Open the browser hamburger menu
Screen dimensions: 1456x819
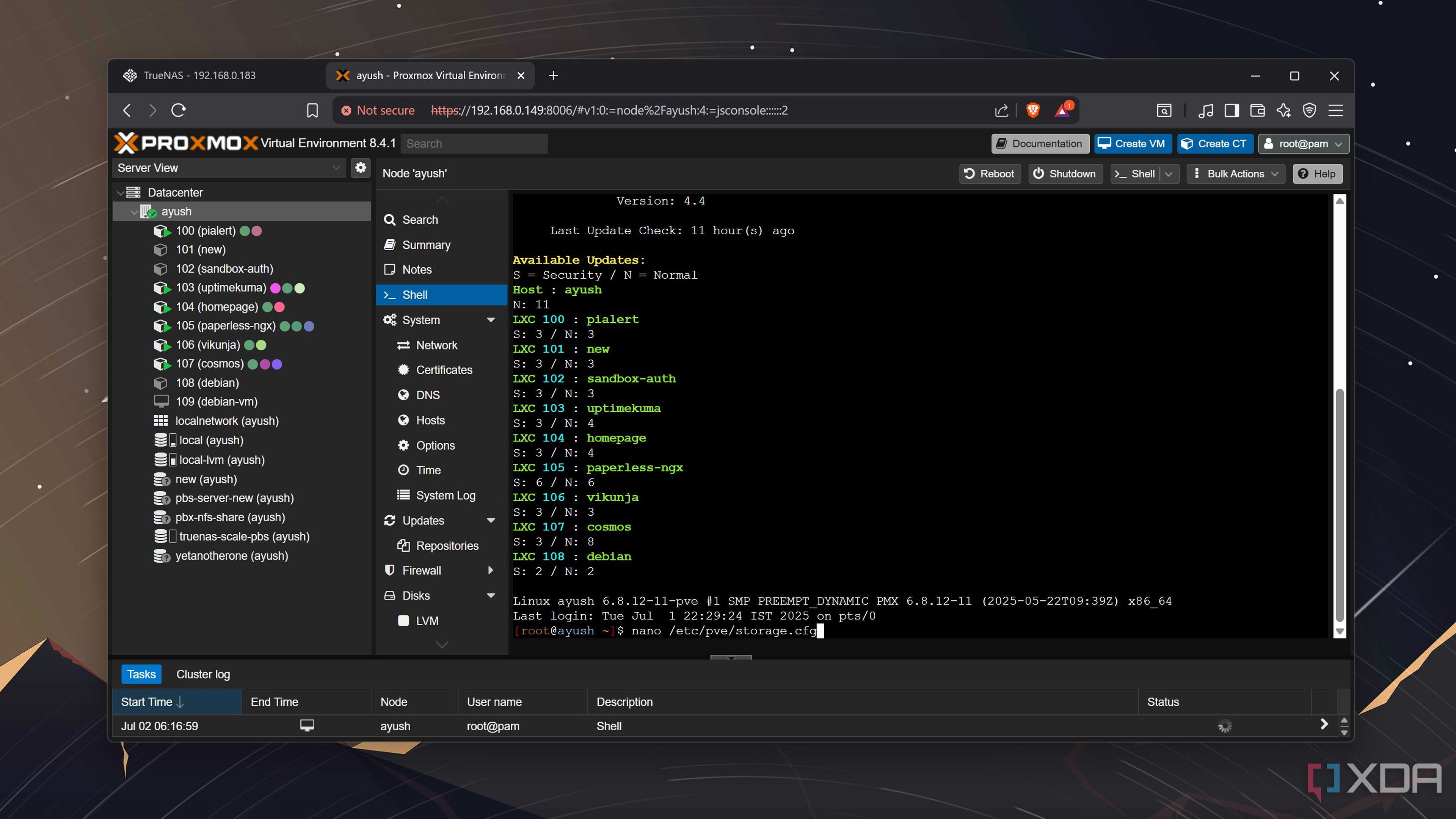click(1335, 110)
